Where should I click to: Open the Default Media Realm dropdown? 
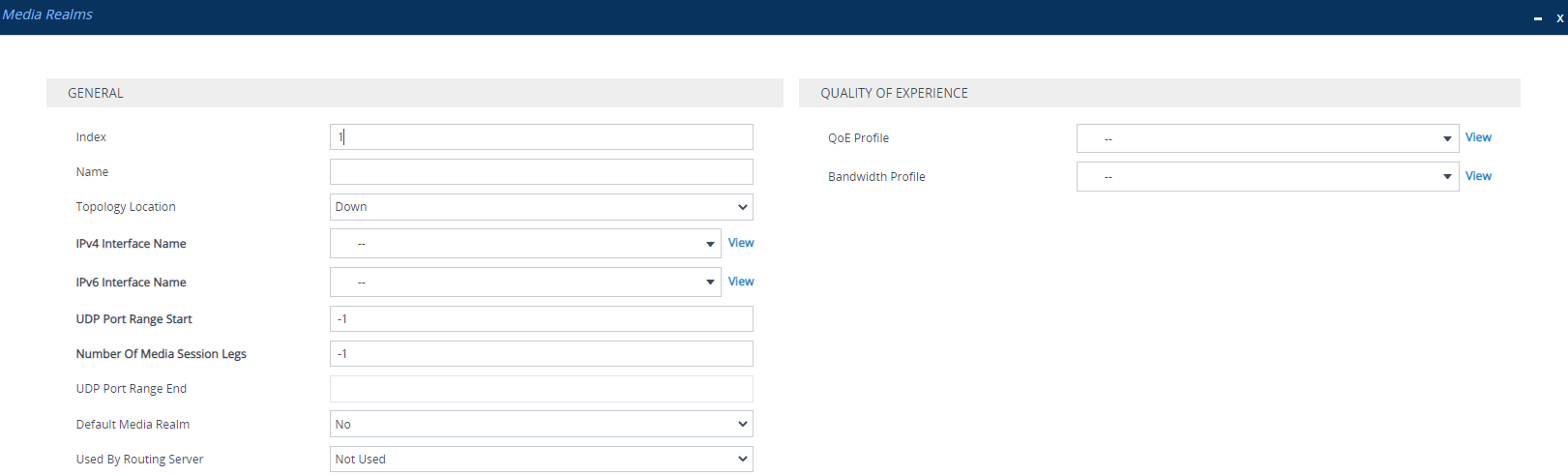click(x=542, y=424)
